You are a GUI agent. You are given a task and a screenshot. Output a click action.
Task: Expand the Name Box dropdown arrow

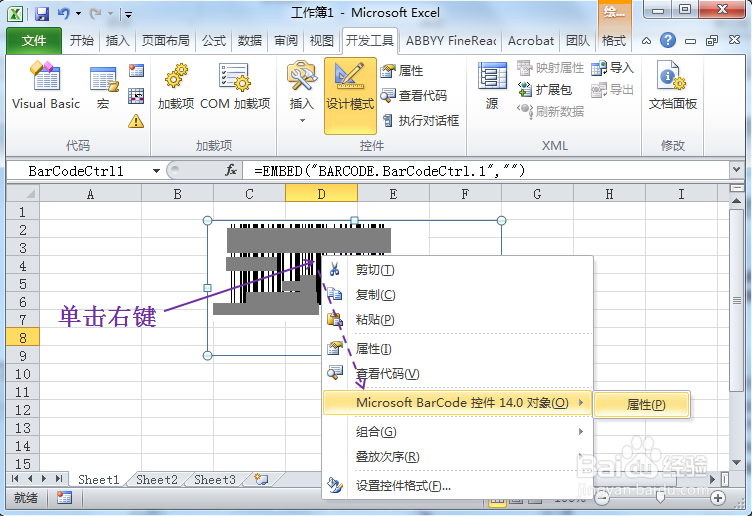coord(156,171)
